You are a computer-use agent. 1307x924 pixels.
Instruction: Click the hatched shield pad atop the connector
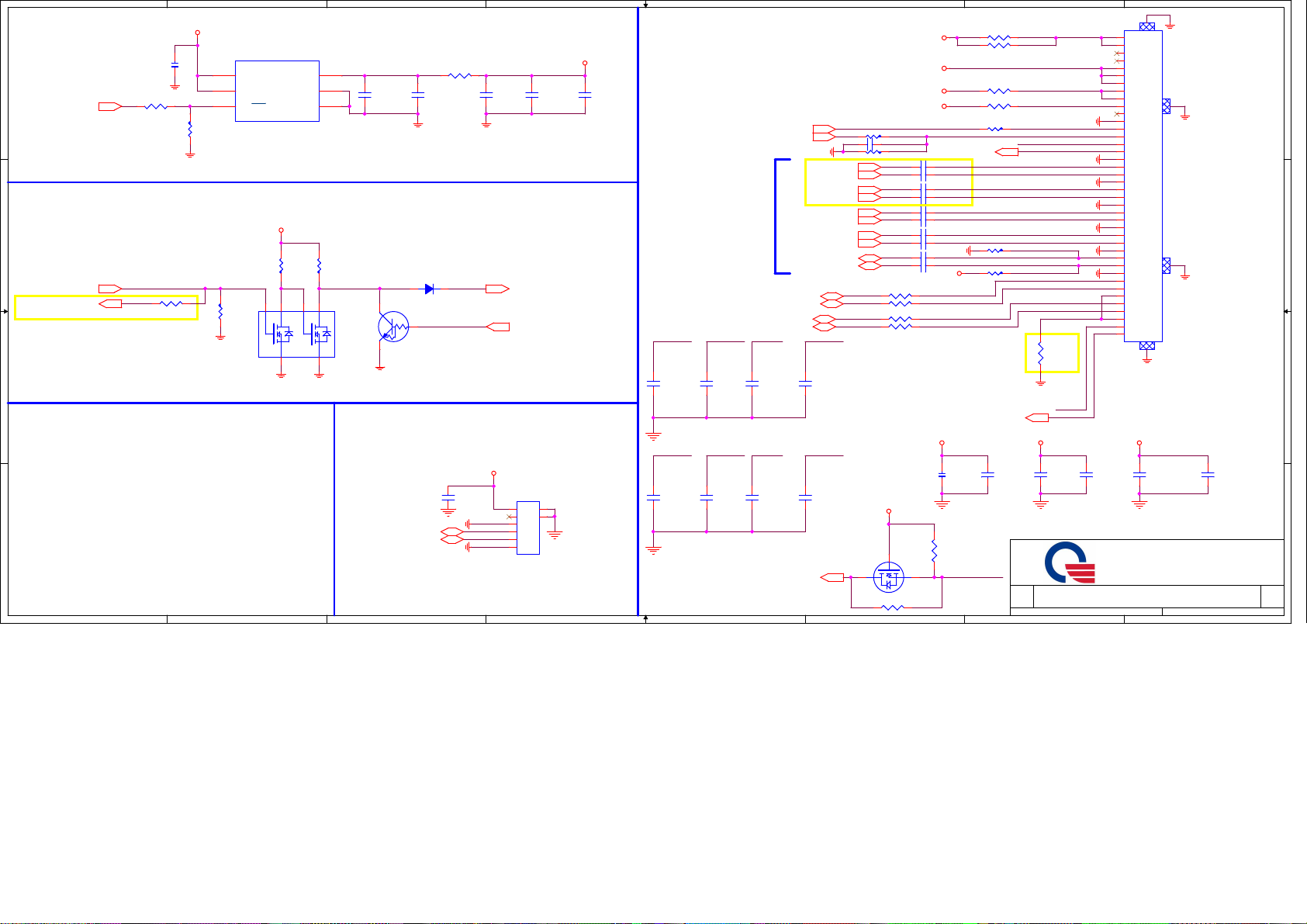tap(1147, 26)
